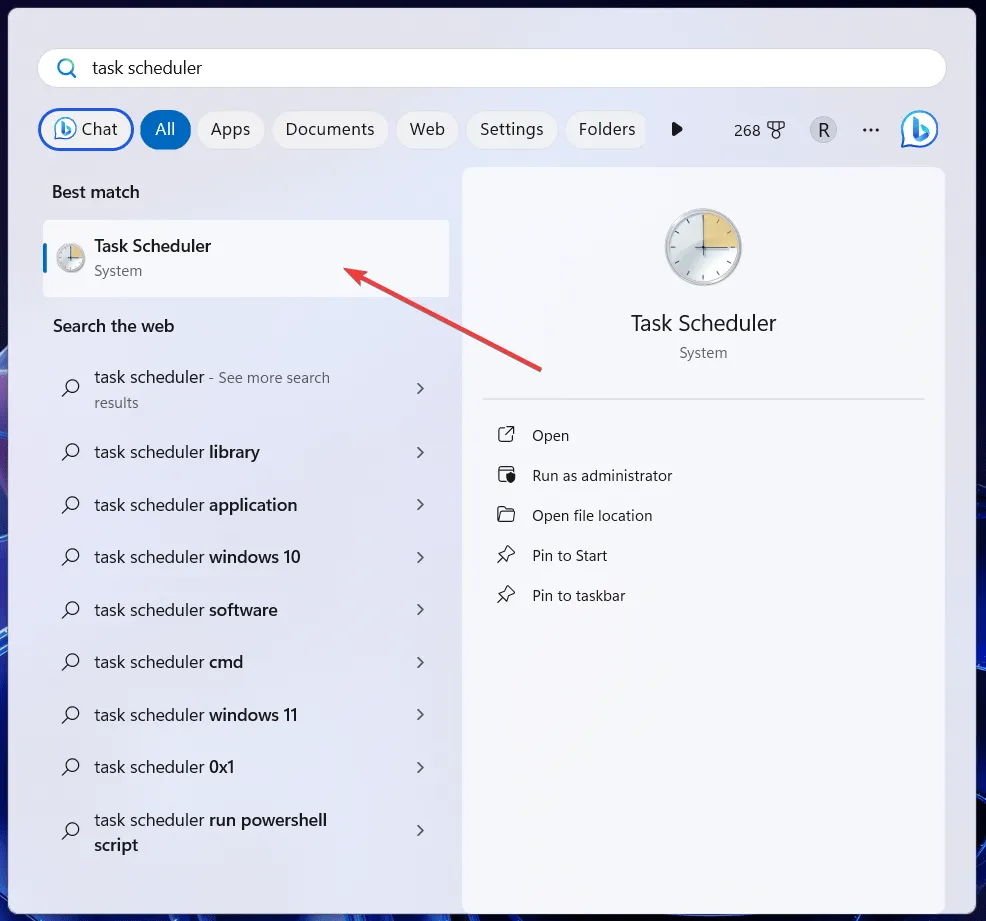Switch to the Settings filter tab

511,130
